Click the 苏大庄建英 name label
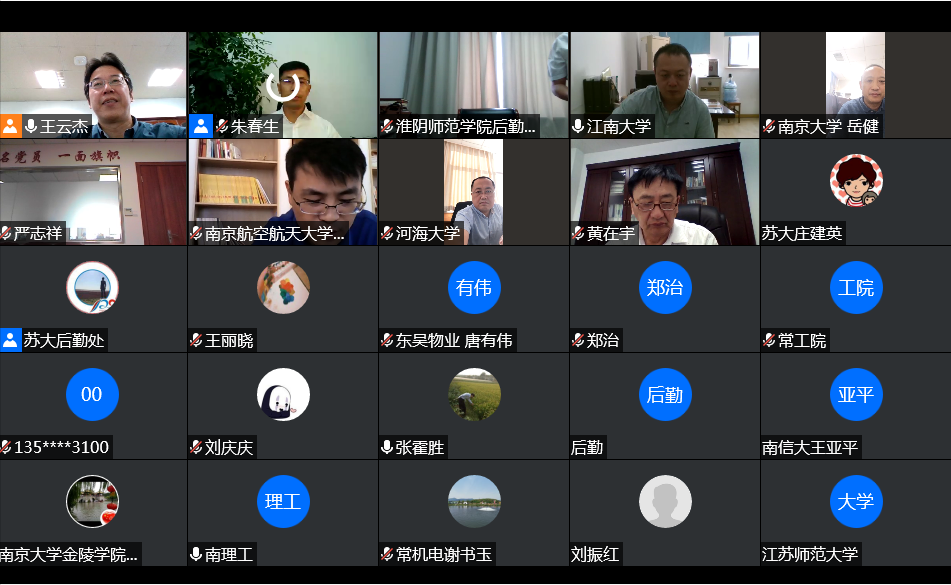The image size is (951, 585). 802,233
